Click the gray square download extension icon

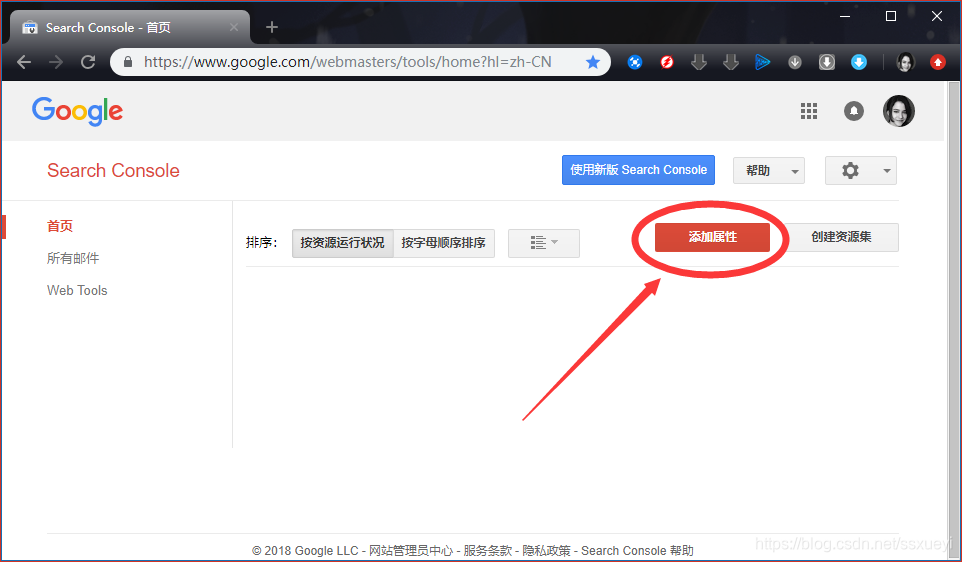(x=826, y=62)
